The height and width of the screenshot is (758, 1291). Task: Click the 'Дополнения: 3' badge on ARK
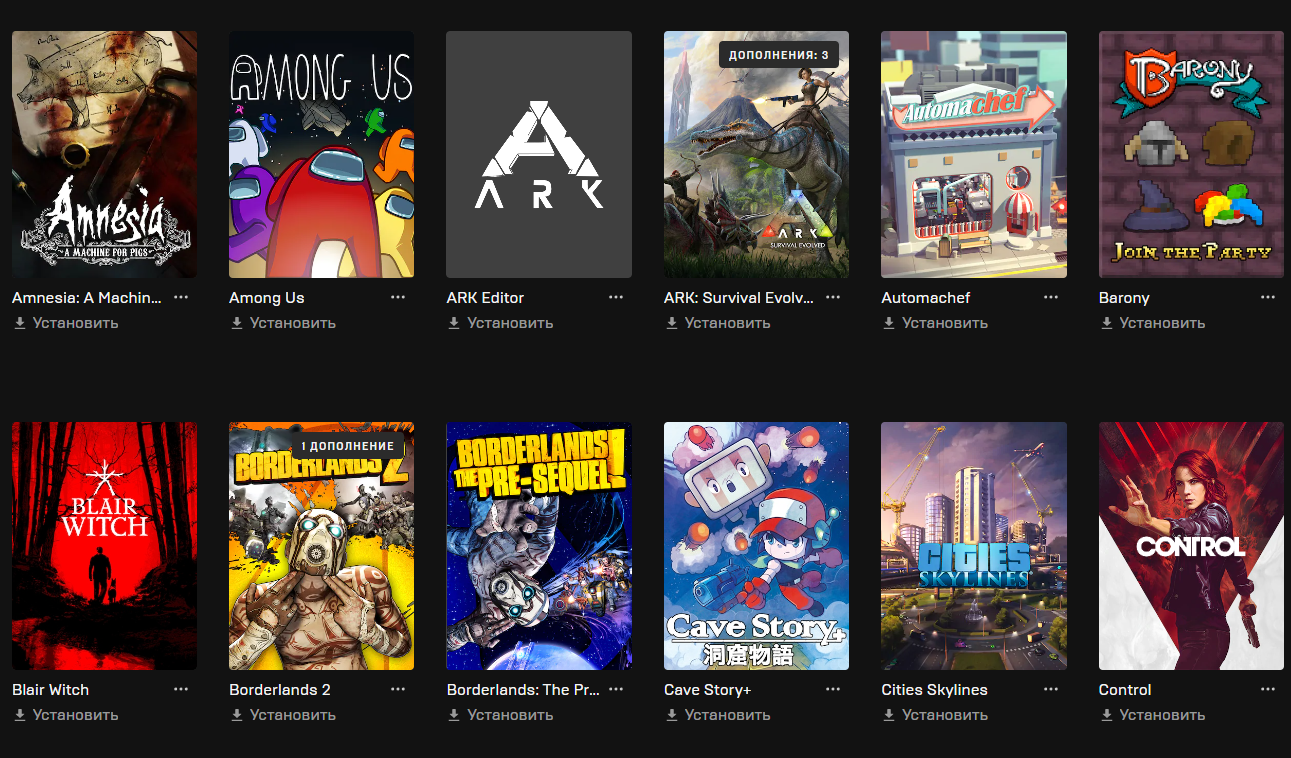click(779, 54)
